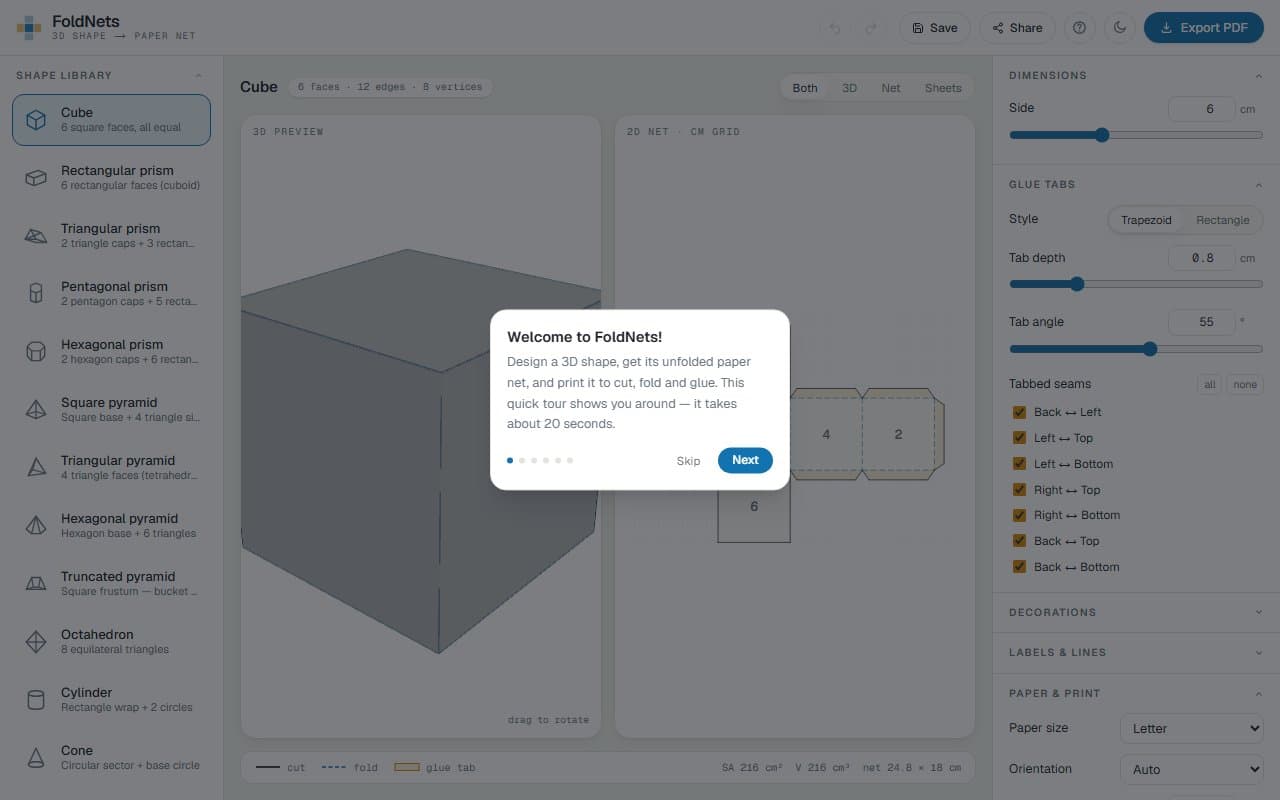Open the Orientation dropdown

[1192, 769]
